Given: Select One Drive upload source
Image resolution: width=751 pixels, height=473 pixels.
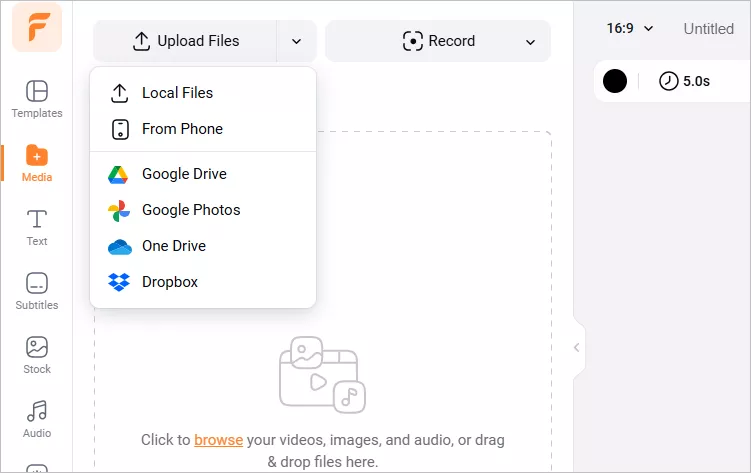Looking at the screenshot, I should point(203,246).
